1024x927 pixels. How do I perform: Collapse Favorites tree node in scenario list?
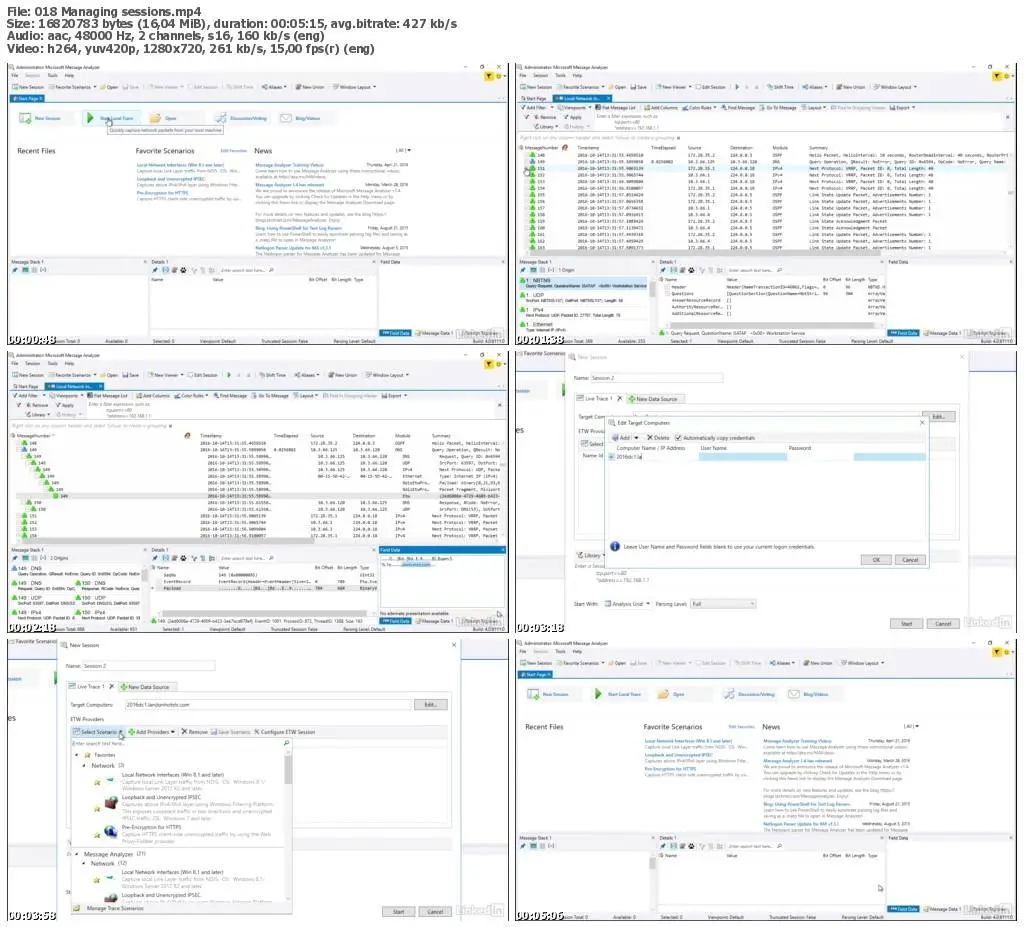(x=77, y=755)
